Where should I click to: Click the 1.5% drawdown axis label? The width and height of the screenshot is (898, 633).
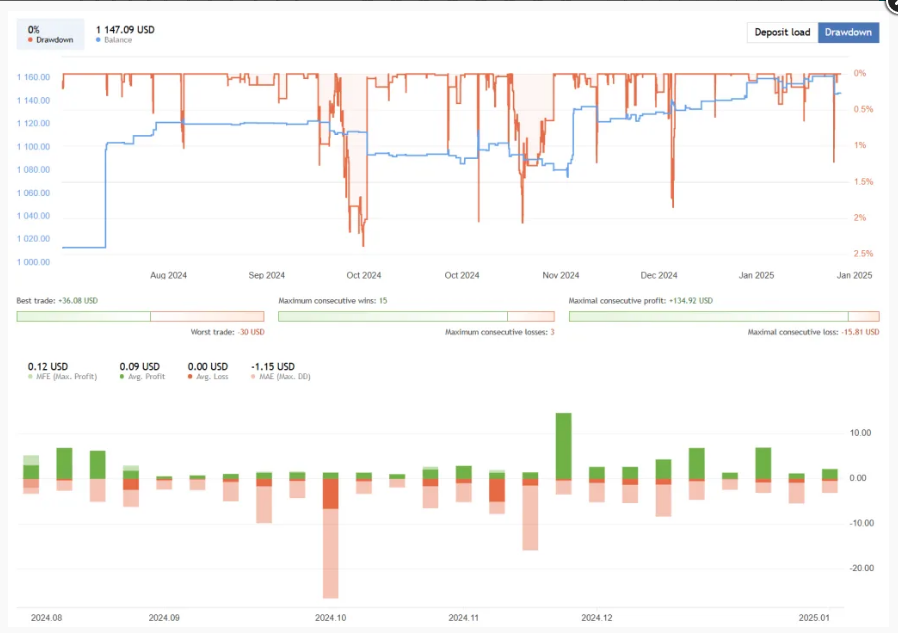click(863, 182)
